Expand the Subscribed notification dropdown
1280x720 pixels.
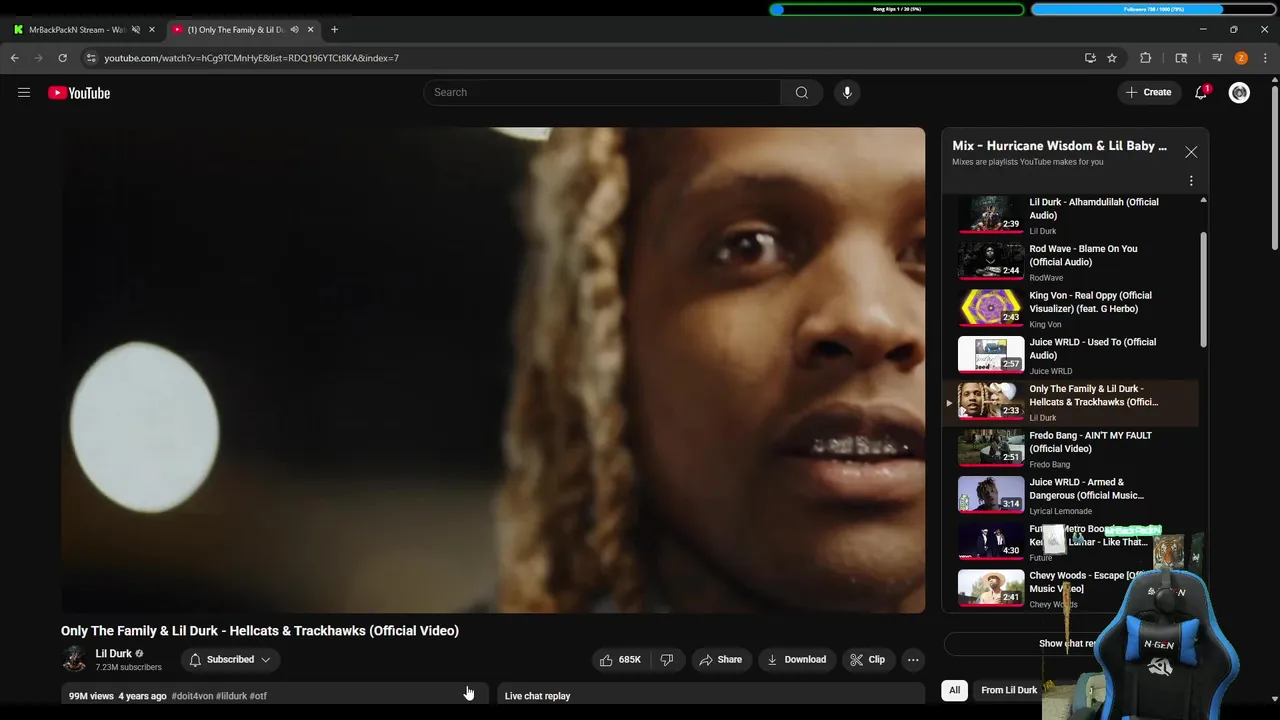tap(231, 659)
